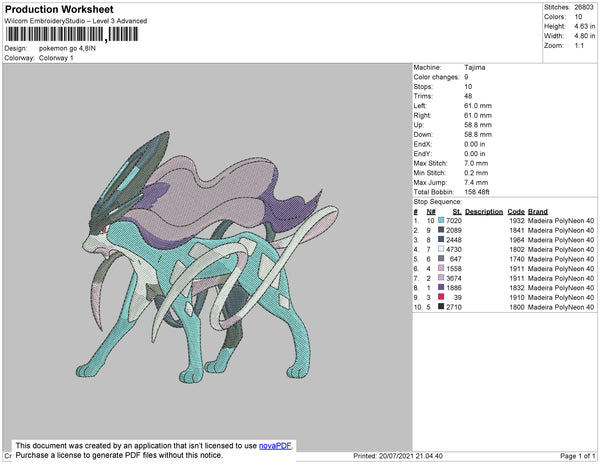
Task: Click thread code 1740 in row 5
Action: [x=517, y=259]
